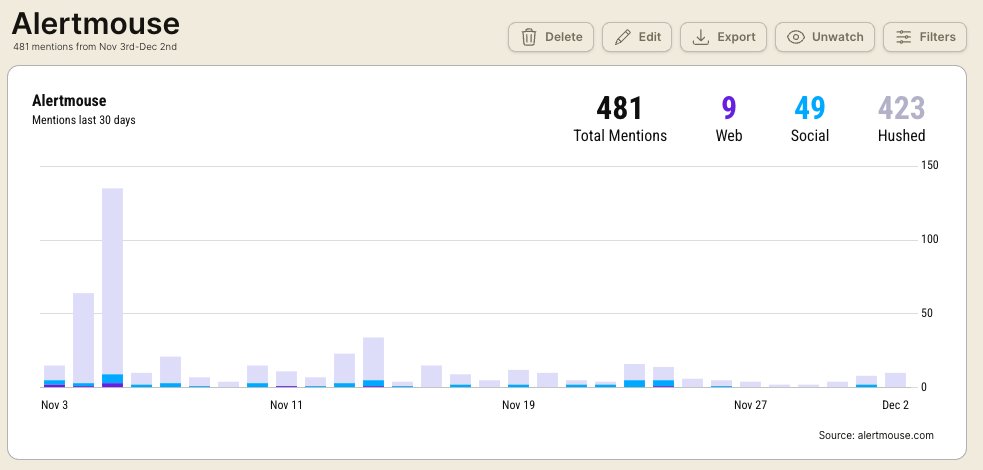983x470 pixels.
Task: Click the Total Mentions label
Action: click(x=620, y=136)
